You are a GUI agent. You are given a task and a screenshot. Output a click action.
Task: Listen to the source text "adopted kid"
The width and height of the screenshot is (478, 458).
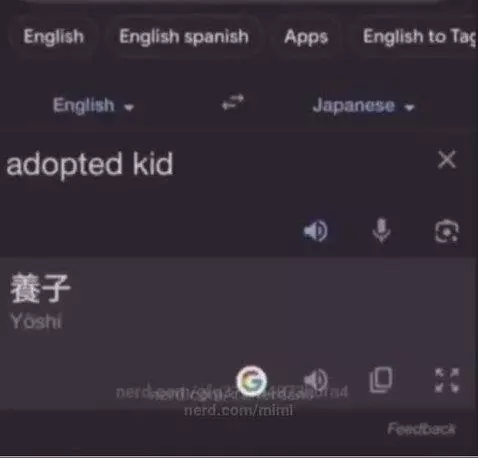coord(315,230)
